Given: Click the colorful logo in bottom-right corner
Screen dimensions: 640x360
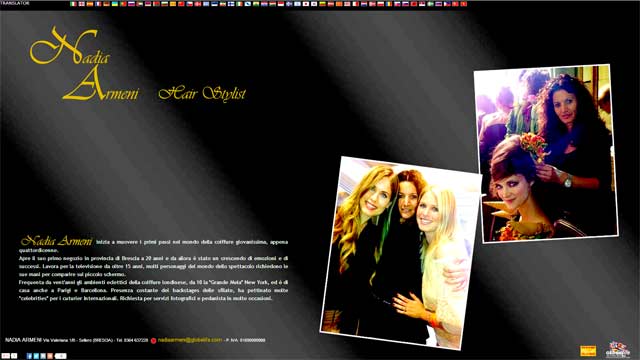Looking at the screenshot, I should pyautogui.click(x=618, y=349).
